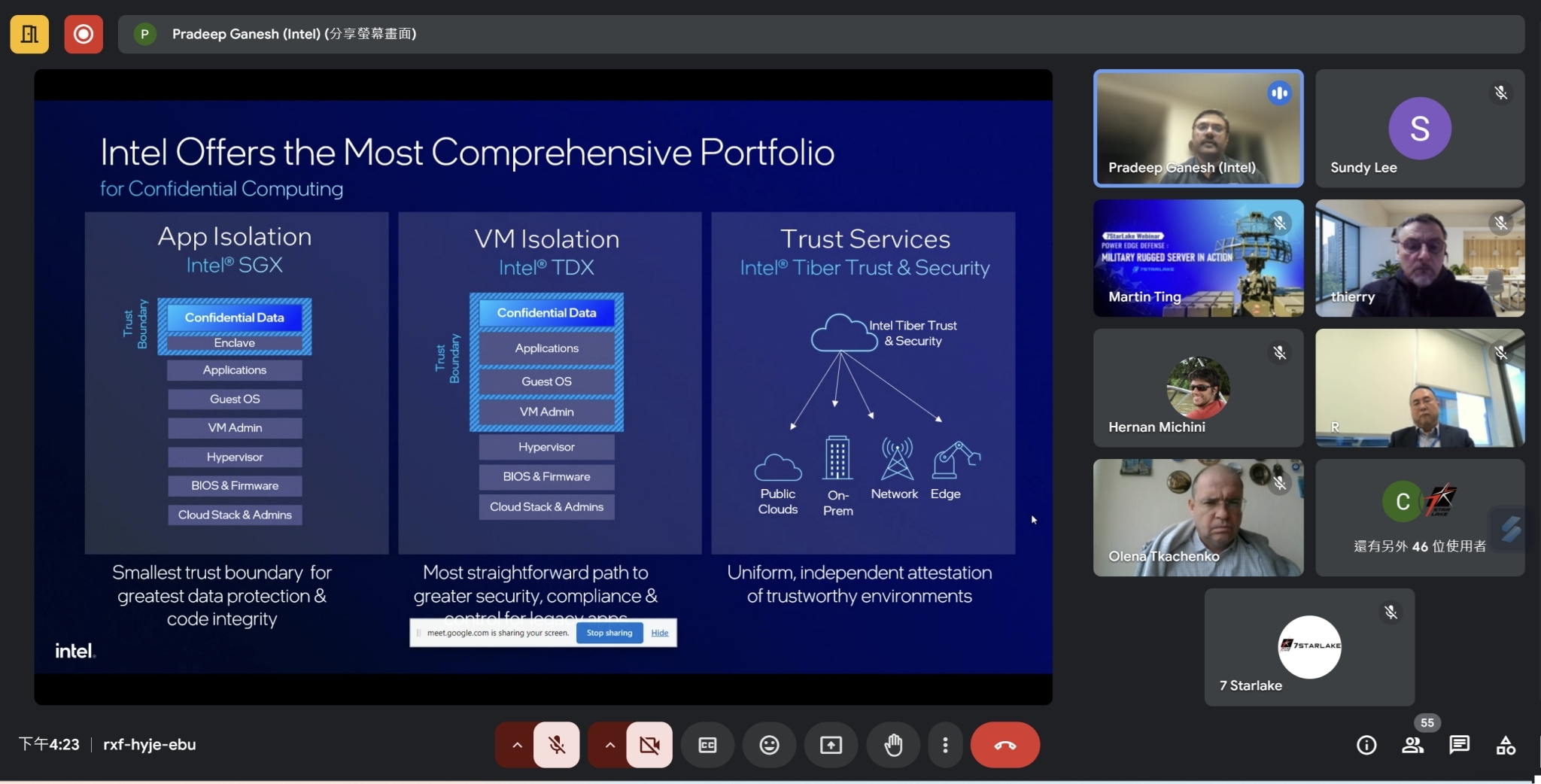Click the red recording indicator top-left
Viewport: 1541px width, 784px height.
83,34
